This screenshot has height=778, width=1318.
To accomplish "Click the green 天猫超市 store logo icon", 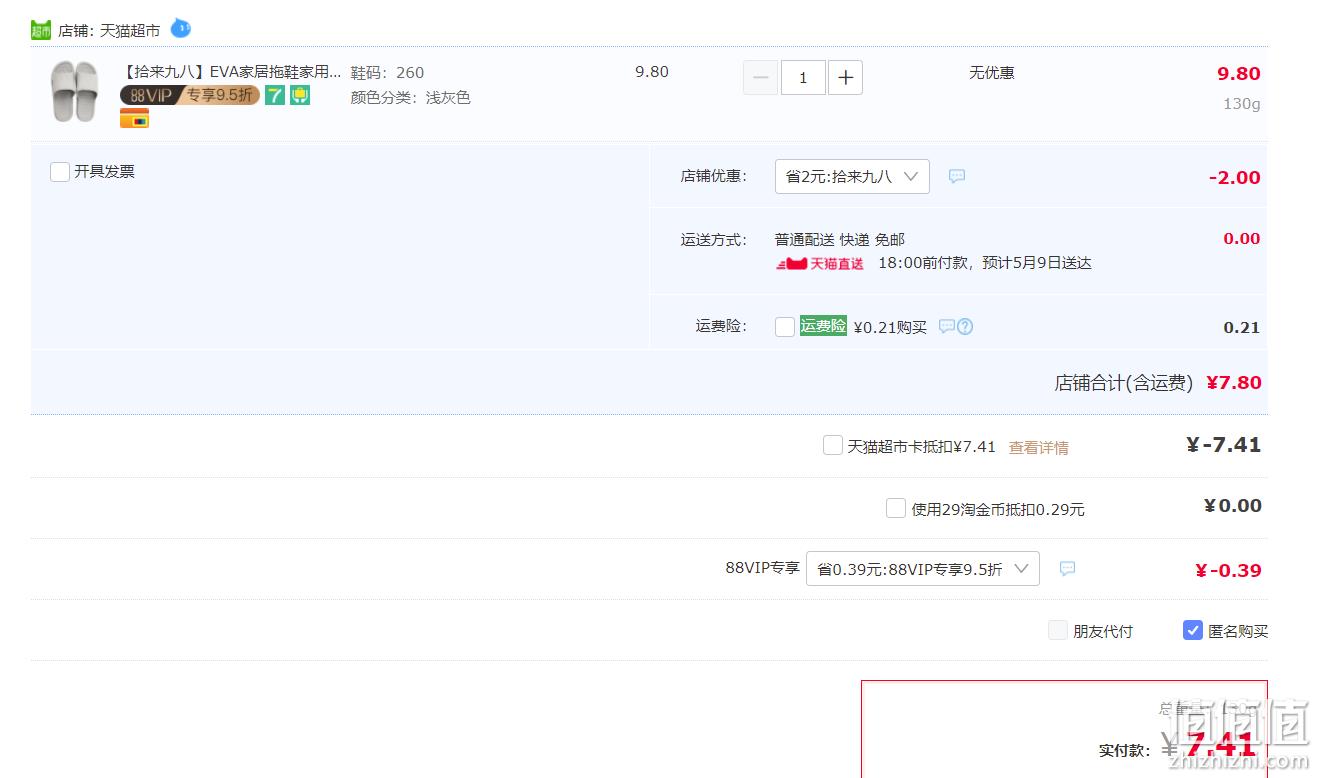I will [x=40, y=30].
